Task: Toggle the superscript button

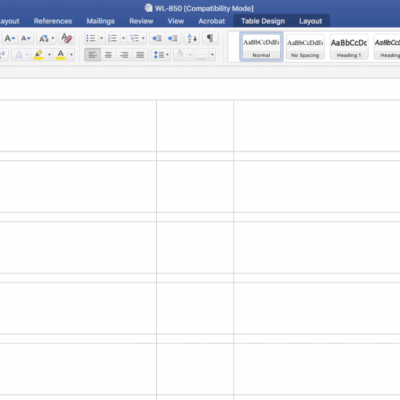Action: (3, 55)
